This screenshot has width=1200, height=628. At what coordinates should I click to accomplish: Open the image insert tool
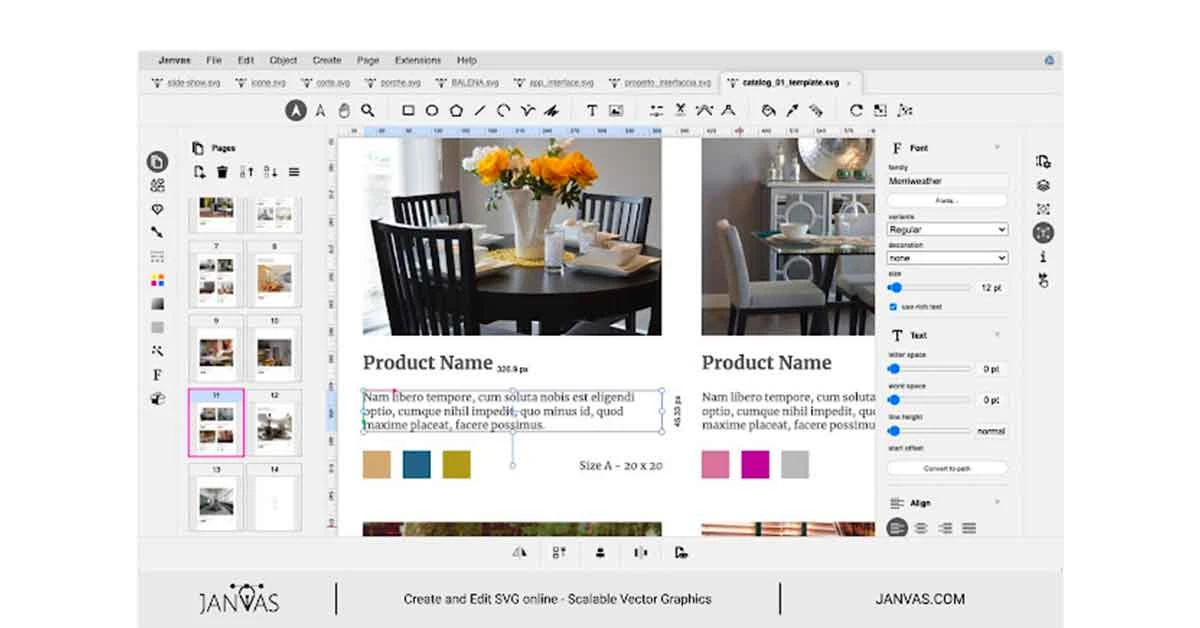617,110
